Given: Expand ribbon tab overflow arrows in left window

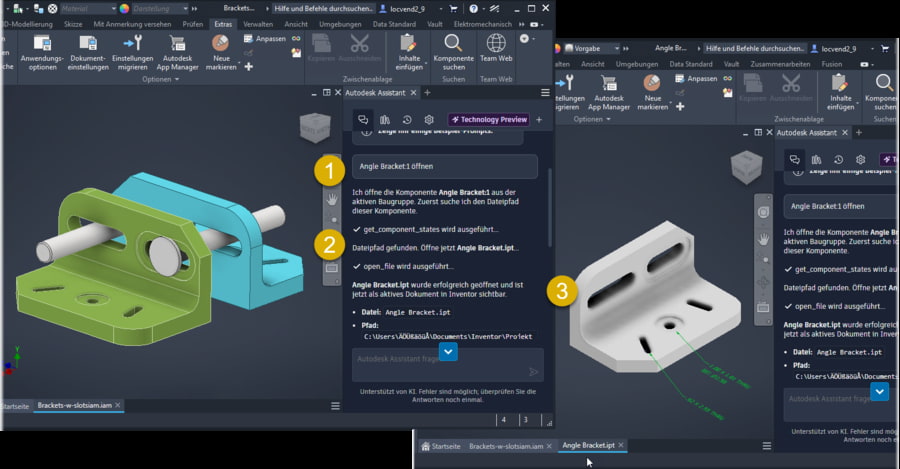Looking at the screenshot, I should [522, 24].
